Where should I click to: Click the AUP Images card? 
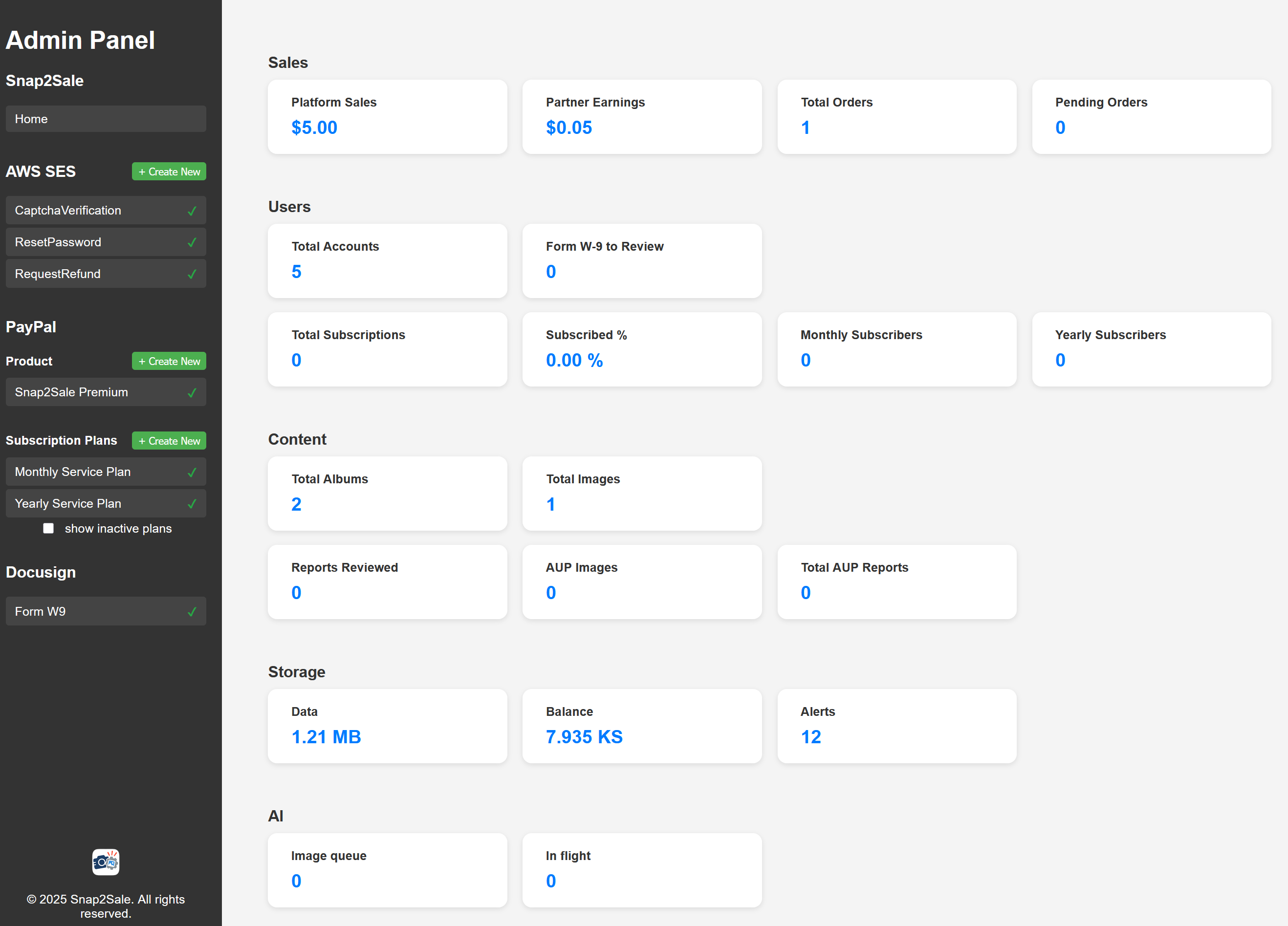pyautogui.click(x=642, y=582)
